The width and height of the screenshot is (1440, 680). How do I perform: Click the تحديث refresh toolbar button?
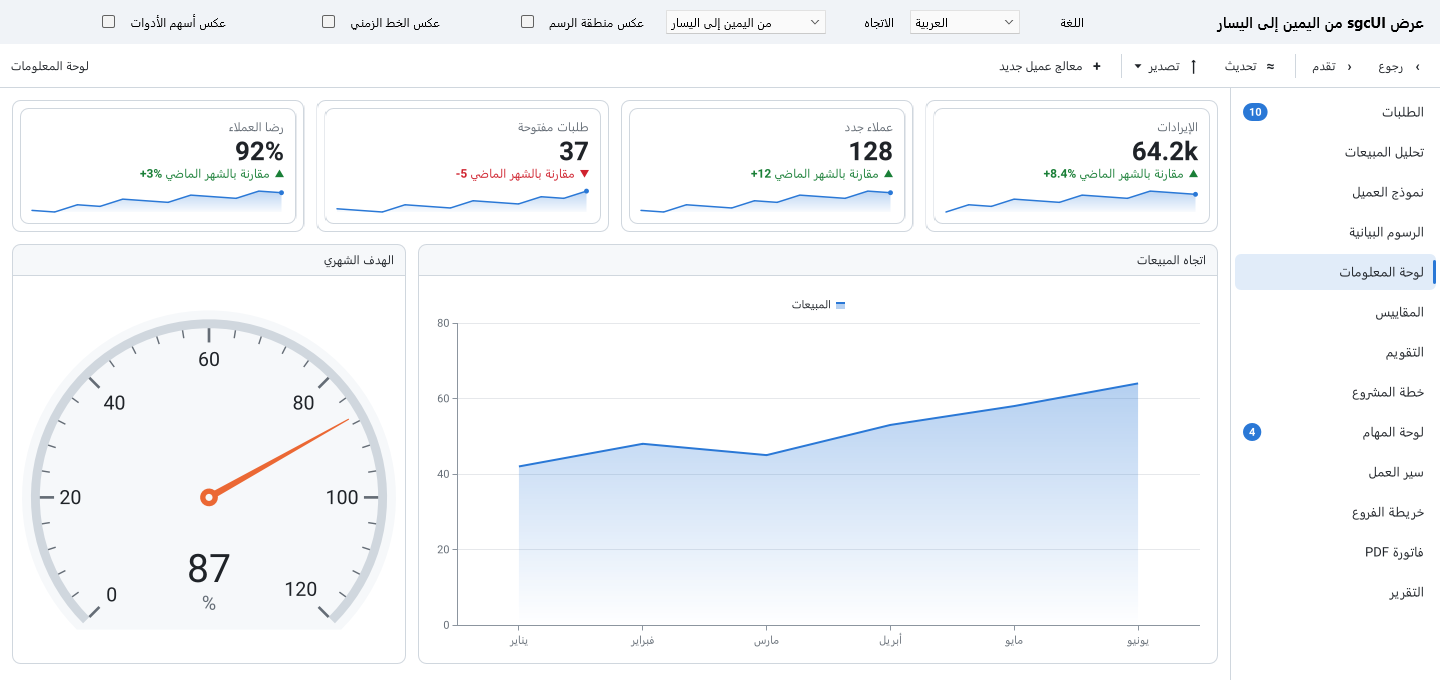coord(1250,66)
